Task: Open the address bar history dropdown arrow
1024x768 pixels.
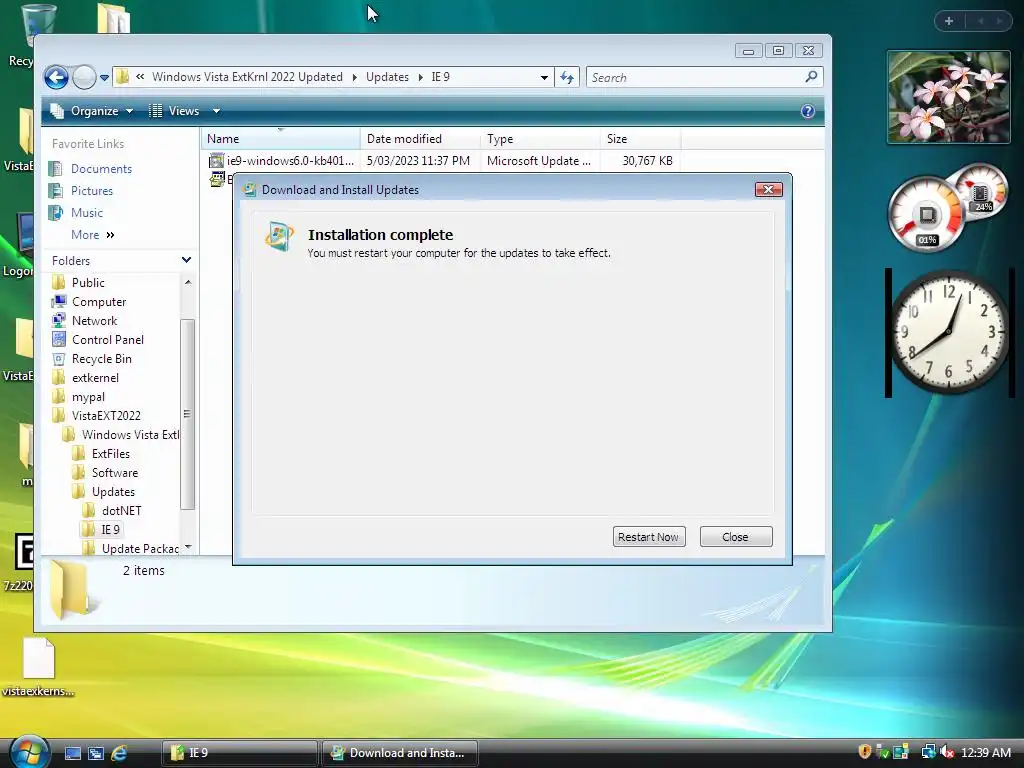Action: 544,78
